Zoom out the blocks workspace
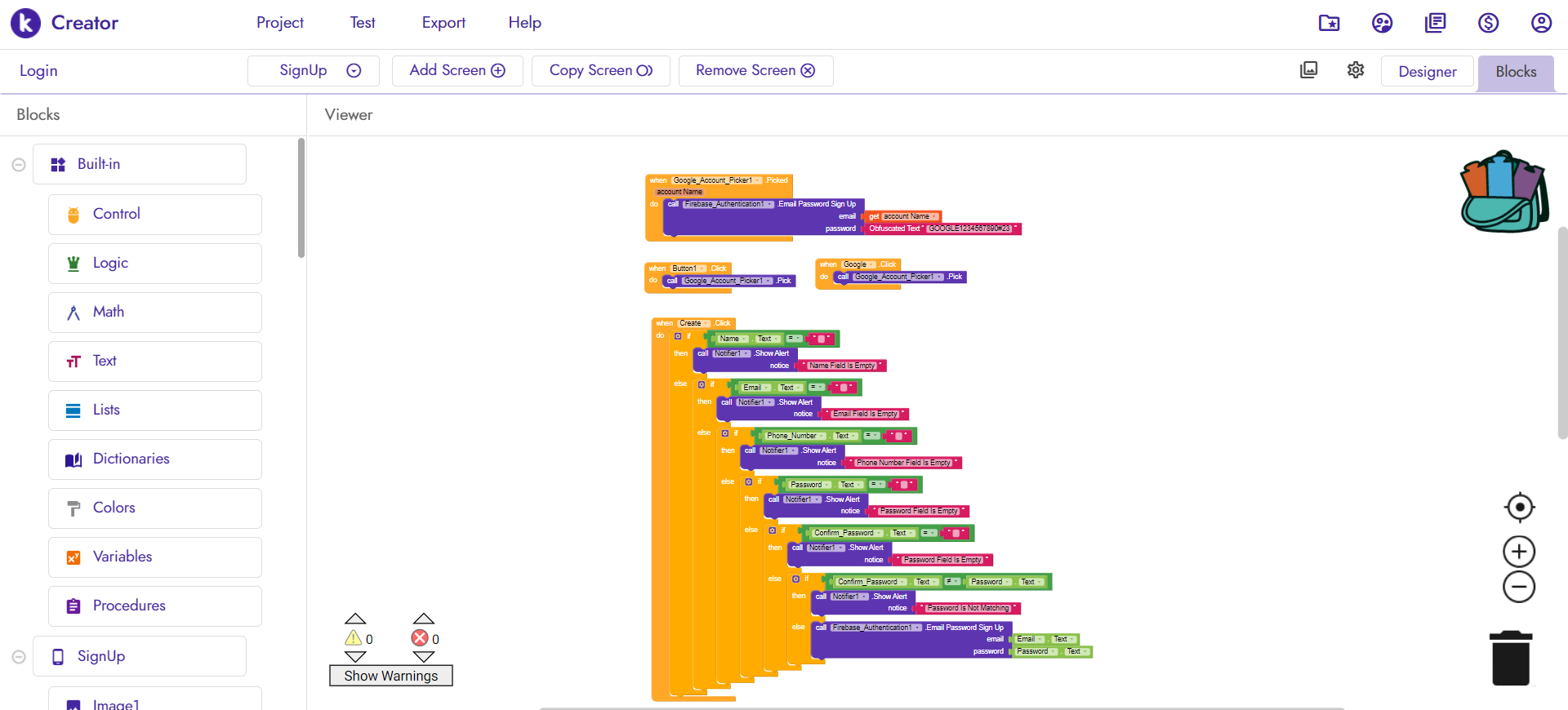The image size is (1568, 710). pos(1519,587)
